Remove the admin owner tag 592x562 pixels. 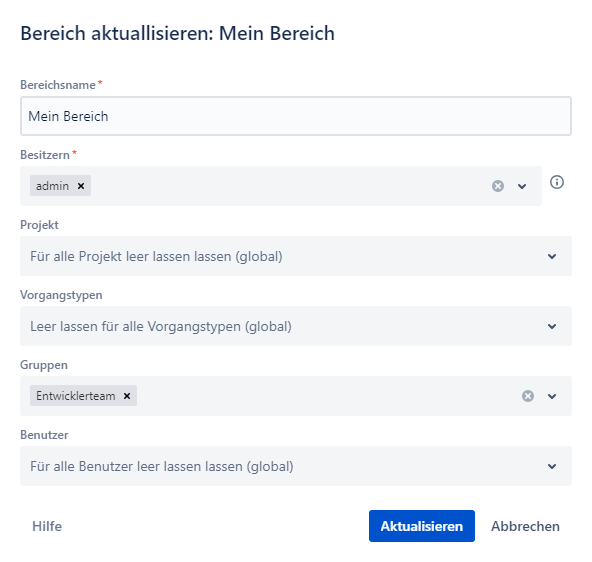pyautogui.click(x=81, y=186)
